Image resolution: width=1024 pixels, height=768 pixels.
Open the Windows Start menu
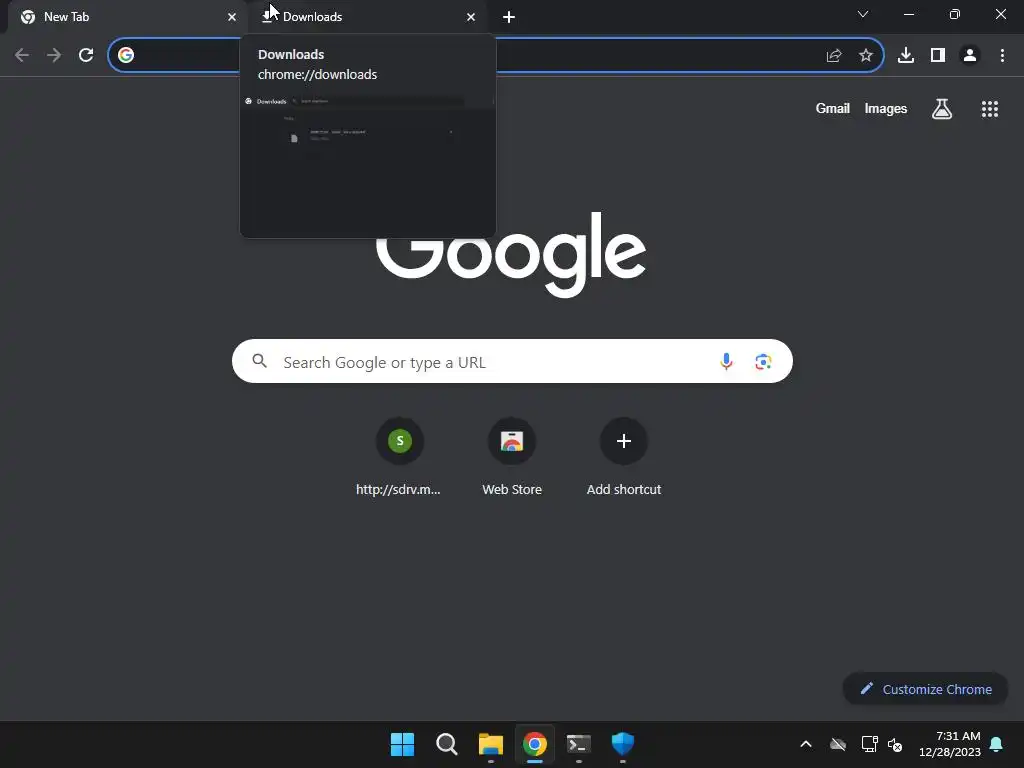coord(402,744)
